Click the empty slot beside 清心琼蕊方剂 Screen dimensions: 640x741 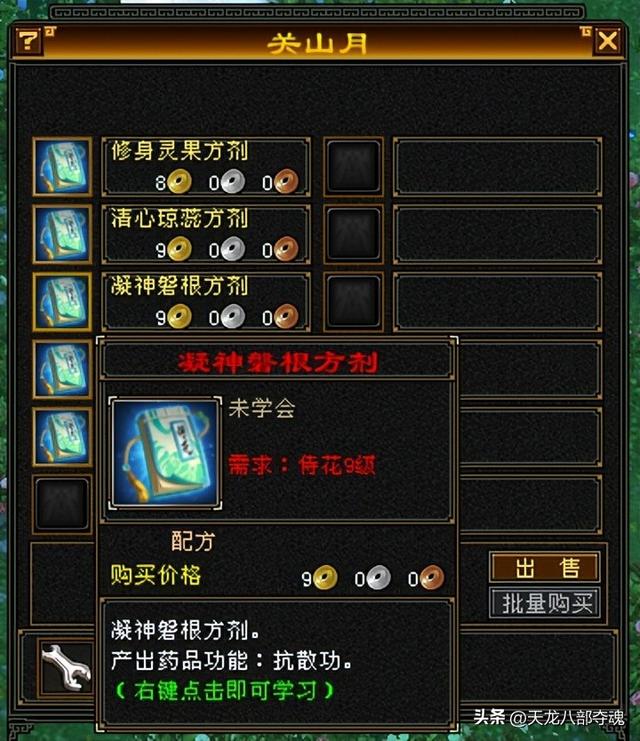tap(353, 234)
